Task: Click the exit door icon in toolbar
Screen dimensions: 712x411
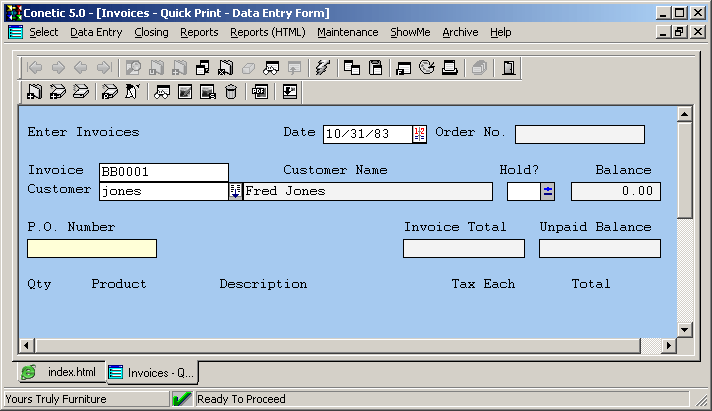Action: click(x=509, y=69)
